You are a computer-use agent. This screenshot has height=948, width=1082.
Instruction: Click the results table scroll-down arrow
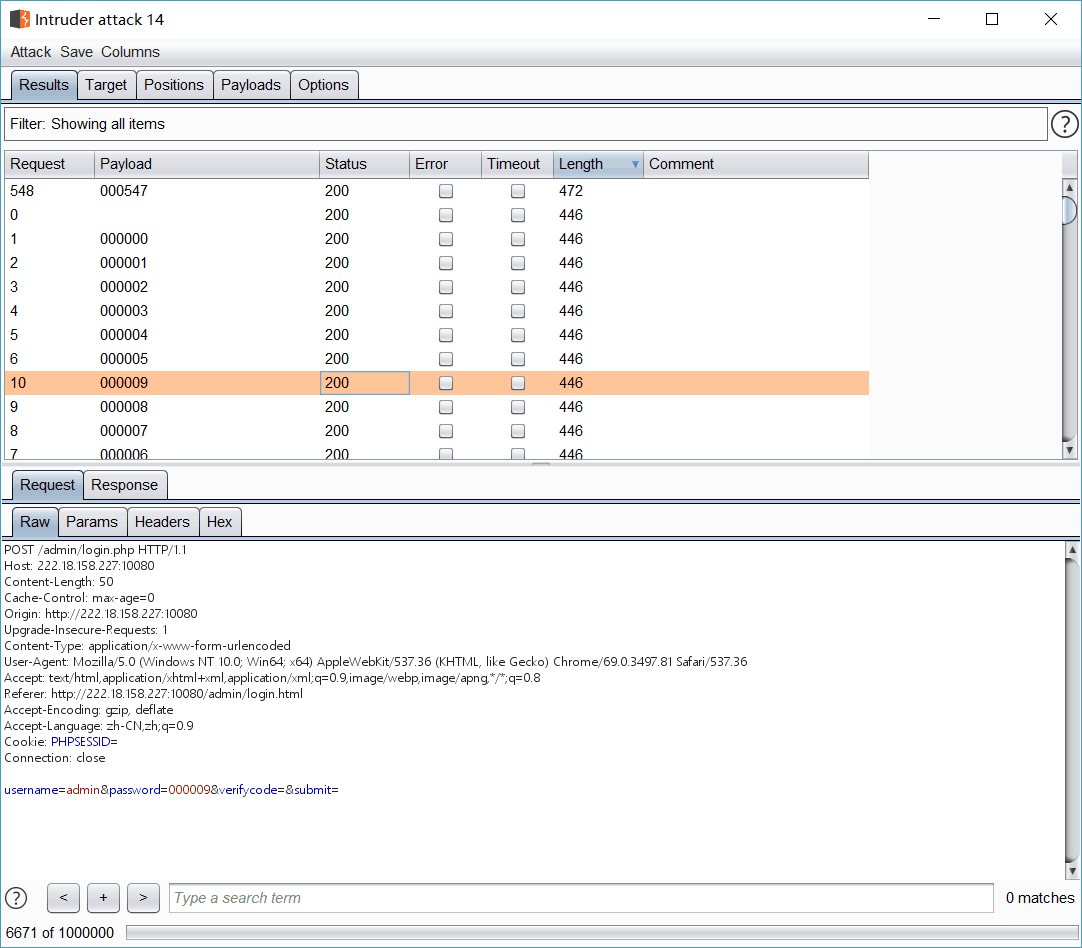point(1069,450)
